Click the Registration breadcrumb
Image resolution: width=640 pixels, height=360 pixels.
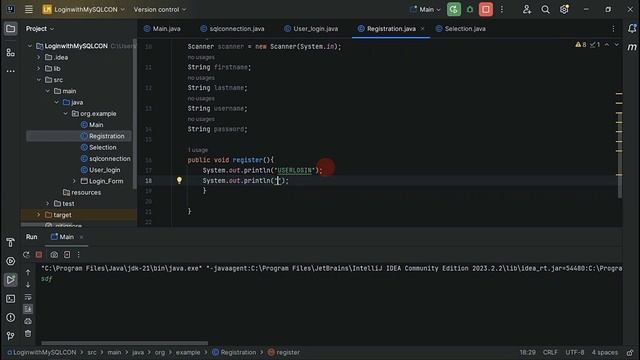point(234,352)
